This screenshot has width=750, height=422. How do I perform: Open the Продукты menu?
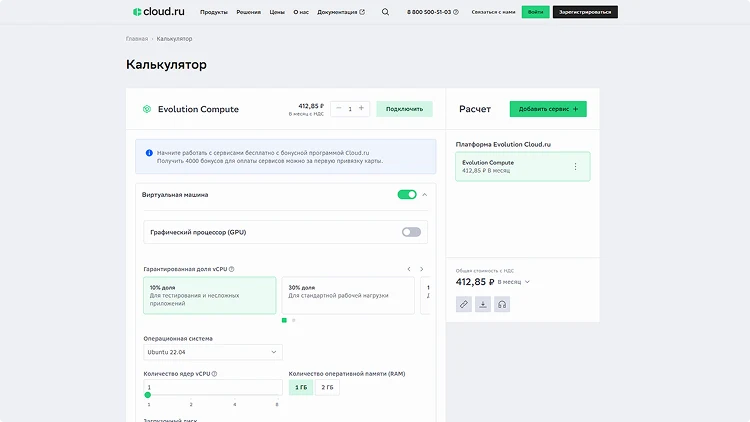tap(214, 12)
